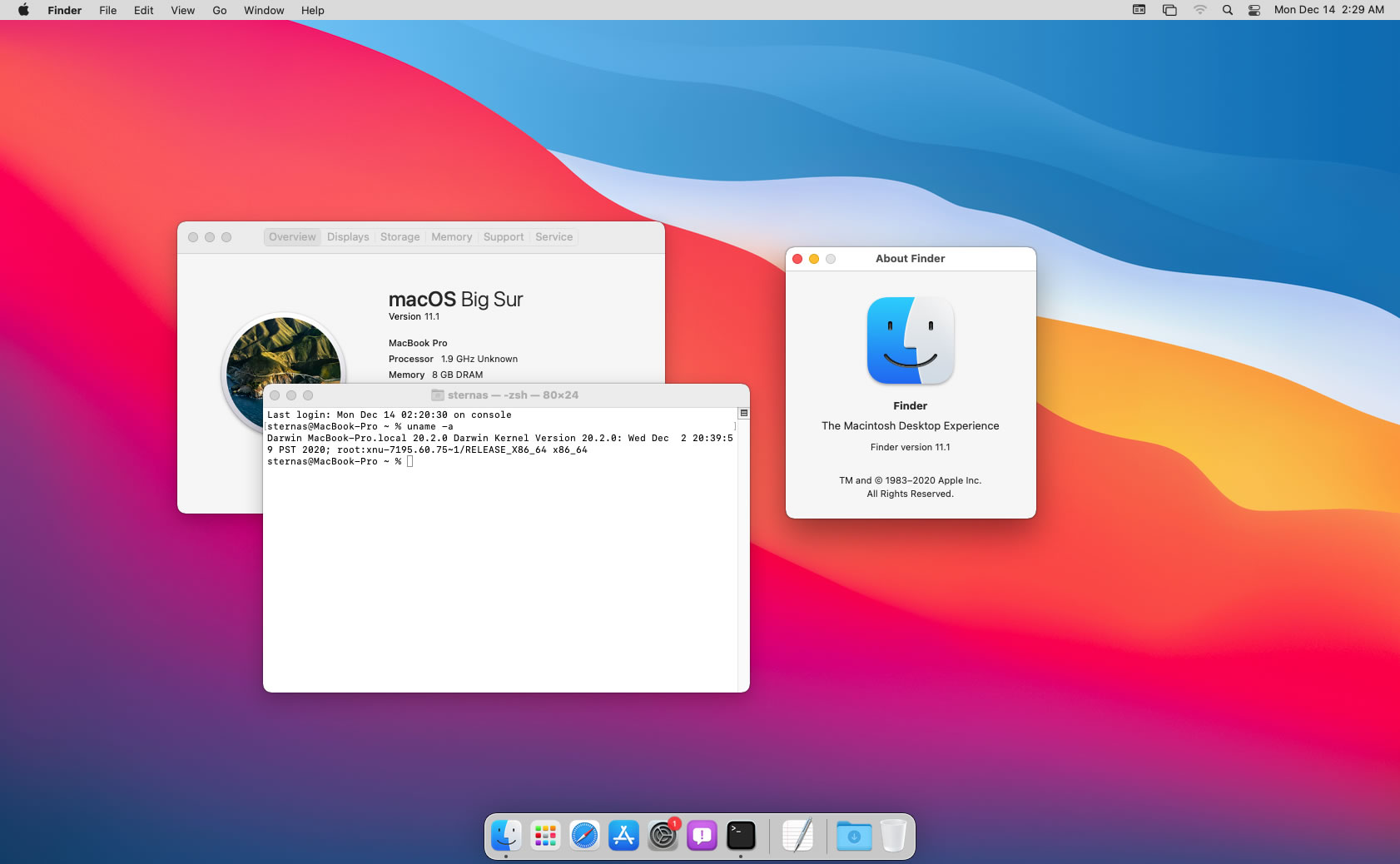This screenshot has height=864, width=1400.
Task: Open Launchpad from the Dock
Action: [545, 836]
